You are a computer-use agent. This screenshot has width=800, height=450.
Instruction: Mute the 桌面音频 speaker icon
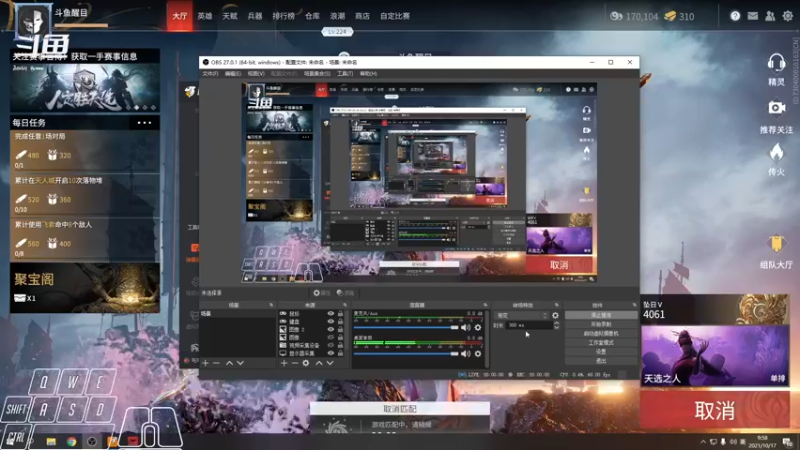tap(465, 353)
